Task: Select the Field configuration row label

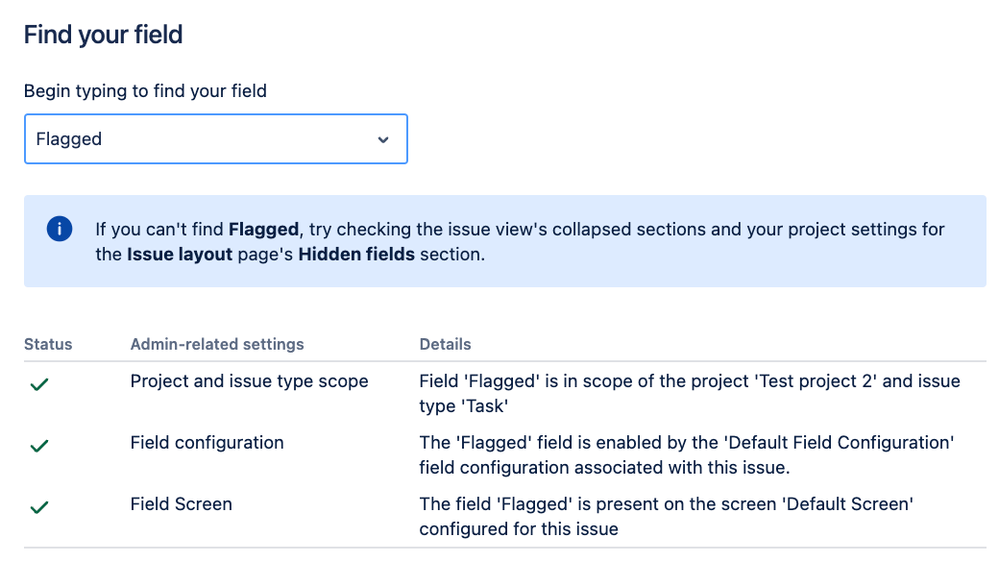Action: point(207,443)
